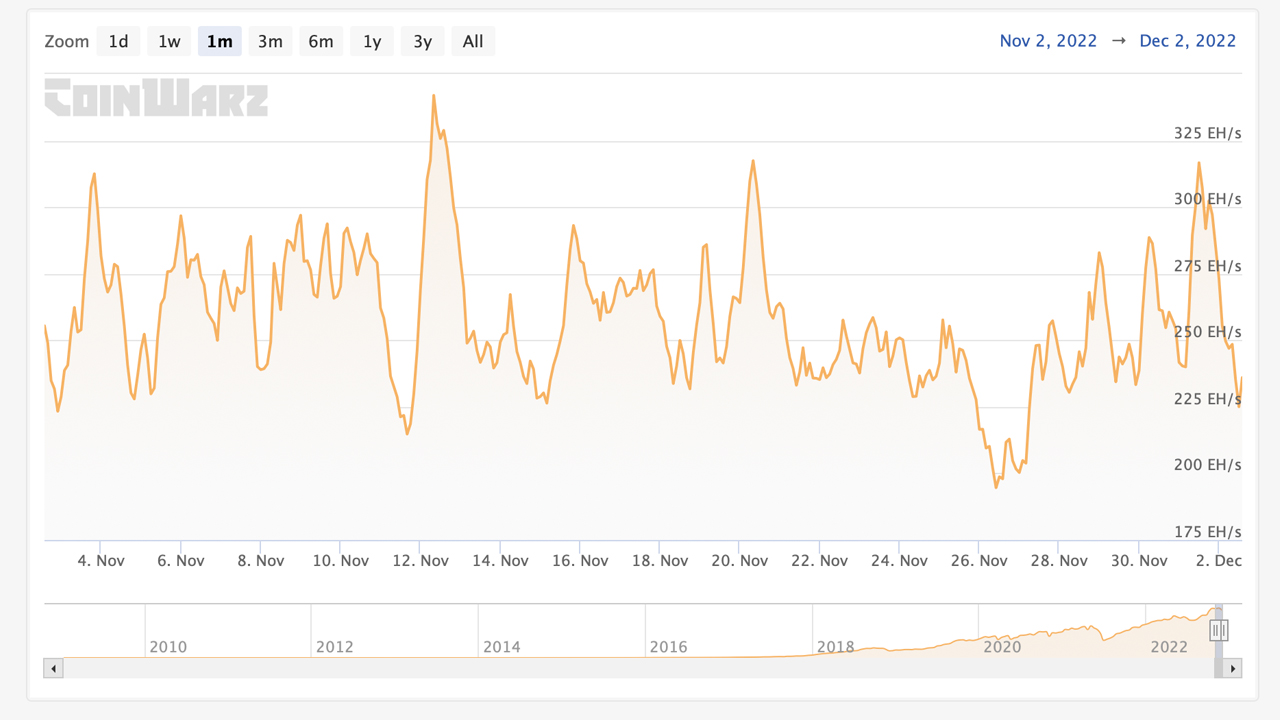Show the All-time chart view

[x=473, y=41]
